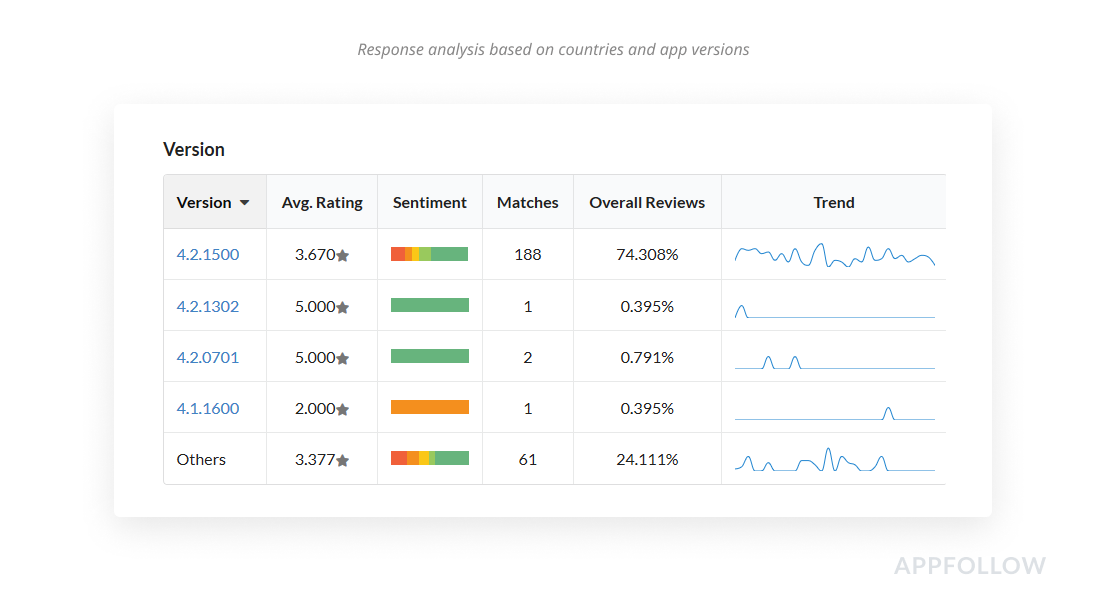1106x614 pixels.
Task: Click the Others row sentiment bar
Action: pyautogui.click(x=430, y=458)
